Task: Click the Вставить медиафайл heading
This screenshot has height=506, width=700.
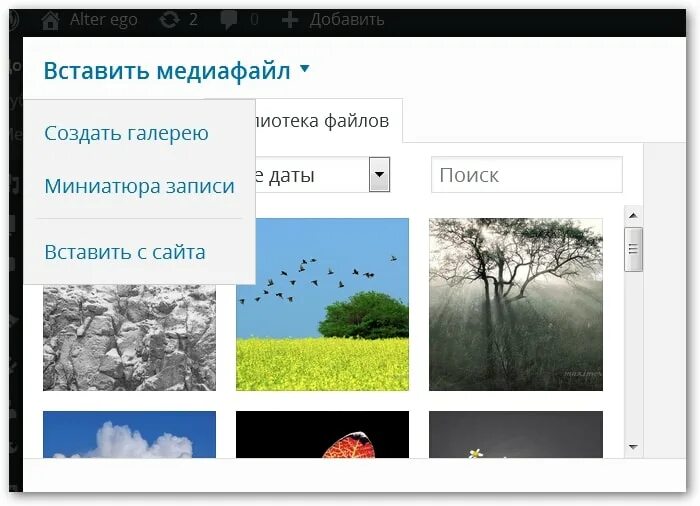Action: (x=167, y=71)
